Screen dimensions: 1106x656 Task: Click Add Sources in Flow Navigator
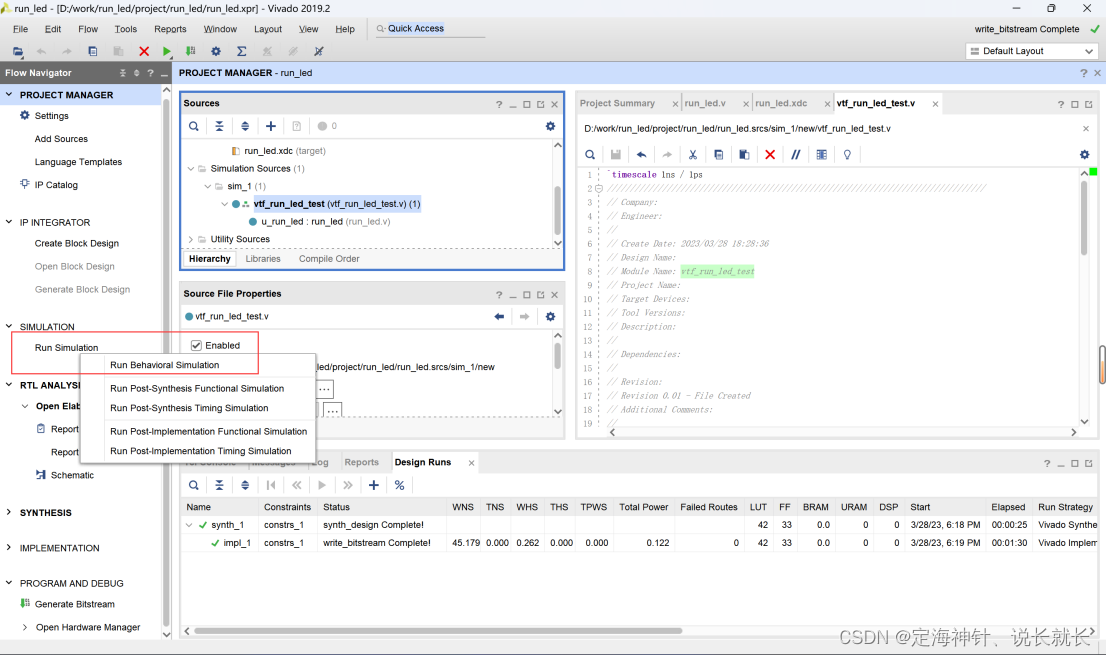(x=61, y=139)
